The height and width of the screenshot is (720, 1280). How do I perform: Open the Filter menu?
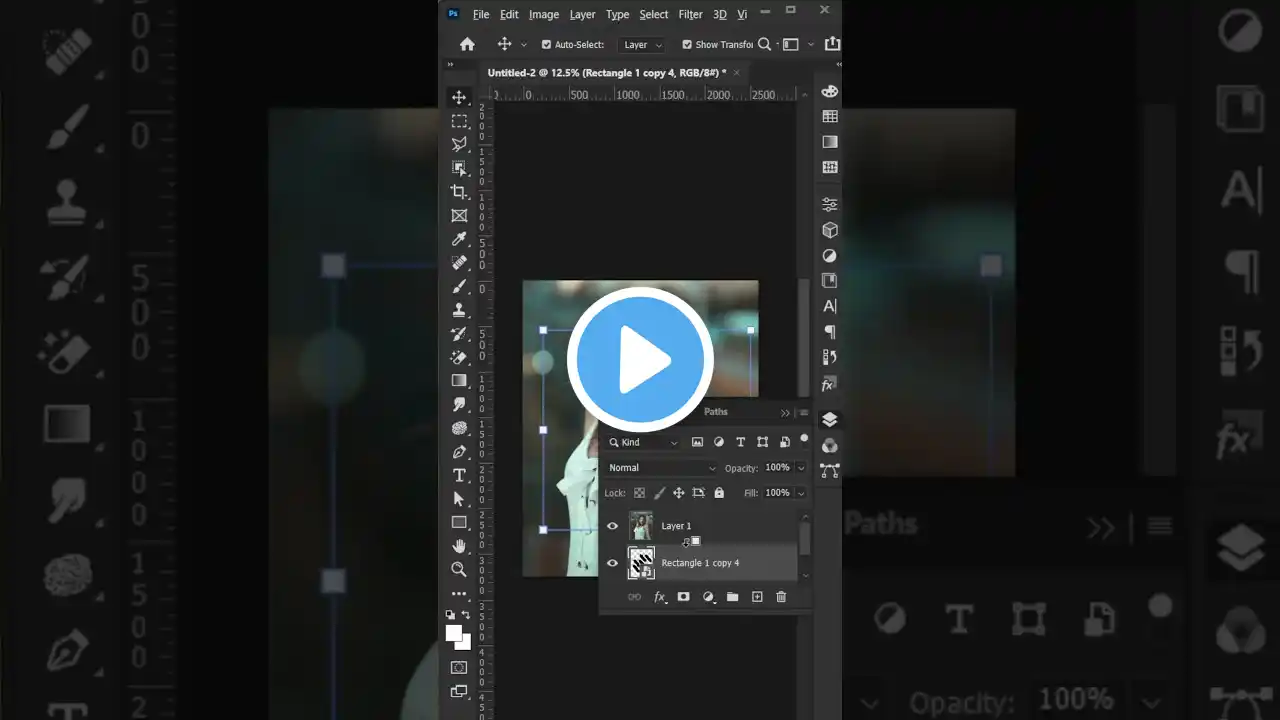(691, 14)
